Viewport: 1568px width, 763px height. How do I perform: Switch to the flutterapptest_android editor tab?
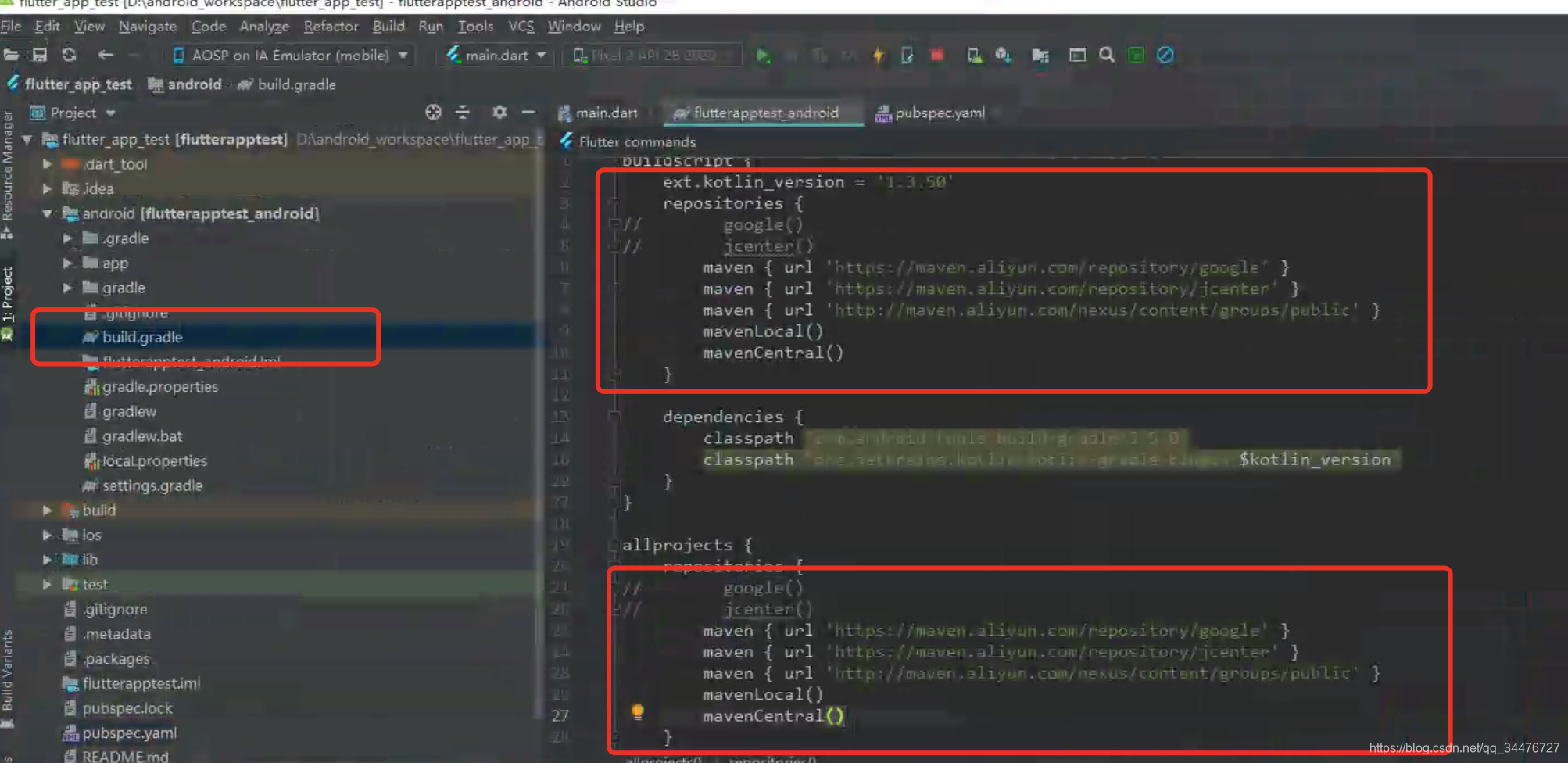pos(762,113)
